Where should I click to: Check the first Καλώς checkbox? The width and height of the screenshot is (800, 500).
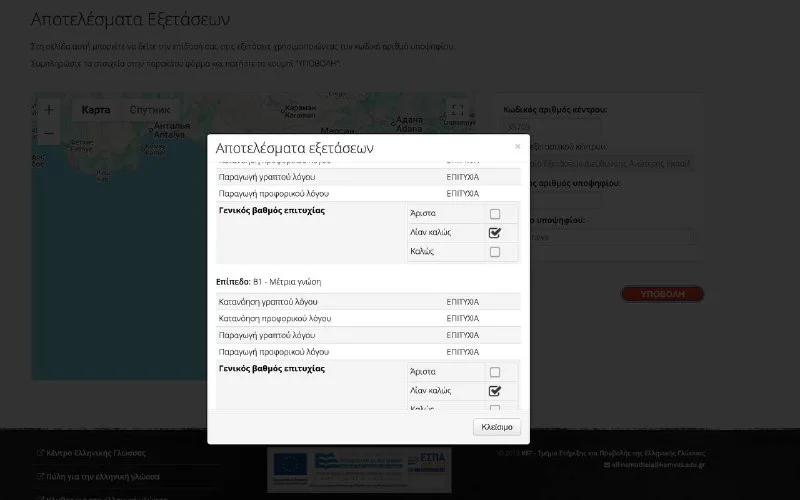coord(494,252)
